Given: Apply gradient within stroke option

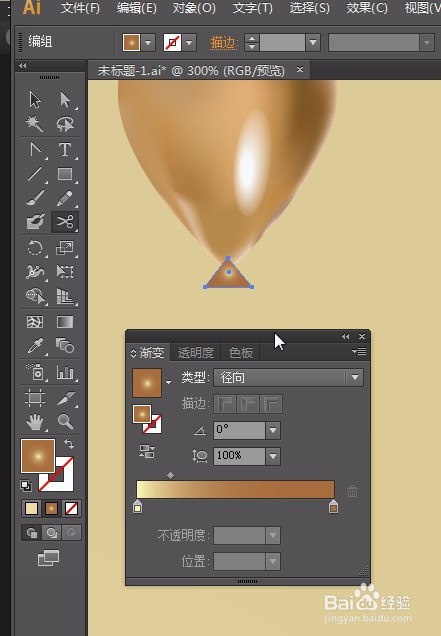Looking at the screenshot, I should (x=225, y=404).
